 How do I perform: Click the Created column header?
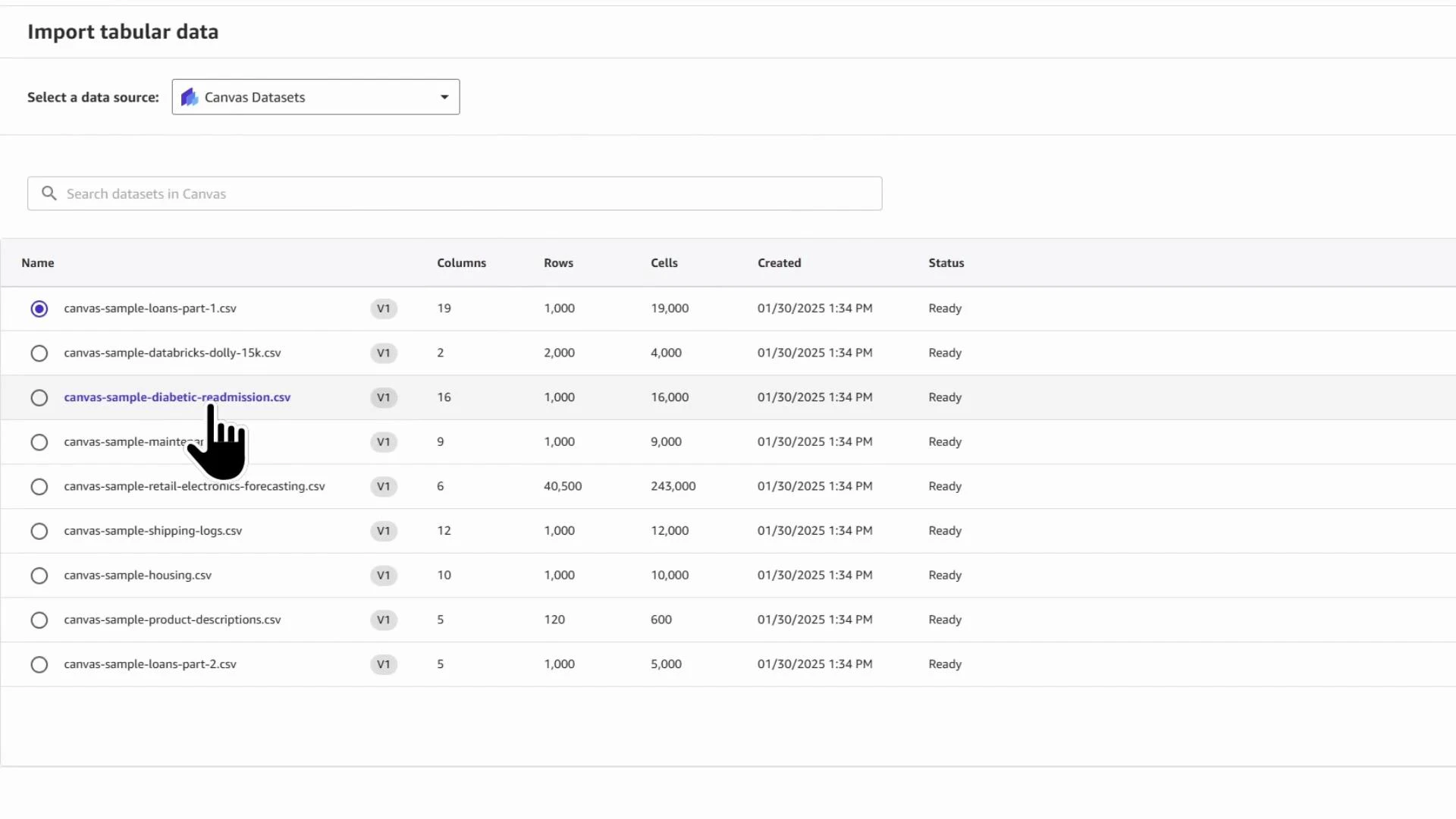[779, 262]
